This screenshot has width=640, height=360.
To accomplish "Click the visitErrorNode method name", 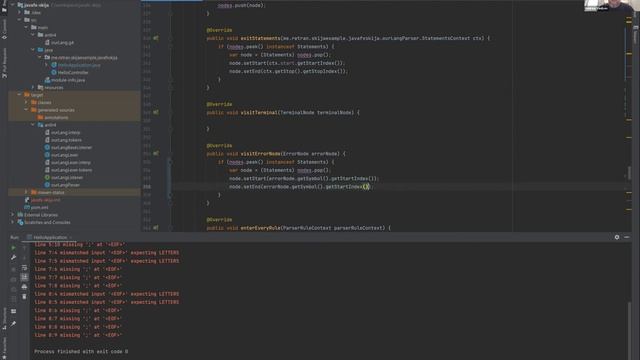I will click(x=260, y=154).
